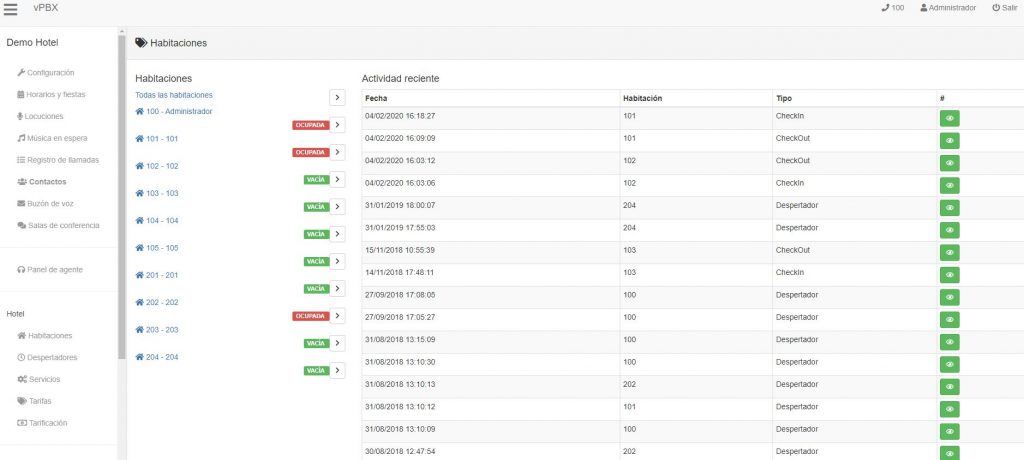This screenshot has width=1024, height=460.
Task: Open the Administrador user profile
Action: pyautogui.click(x=947, y=8)
